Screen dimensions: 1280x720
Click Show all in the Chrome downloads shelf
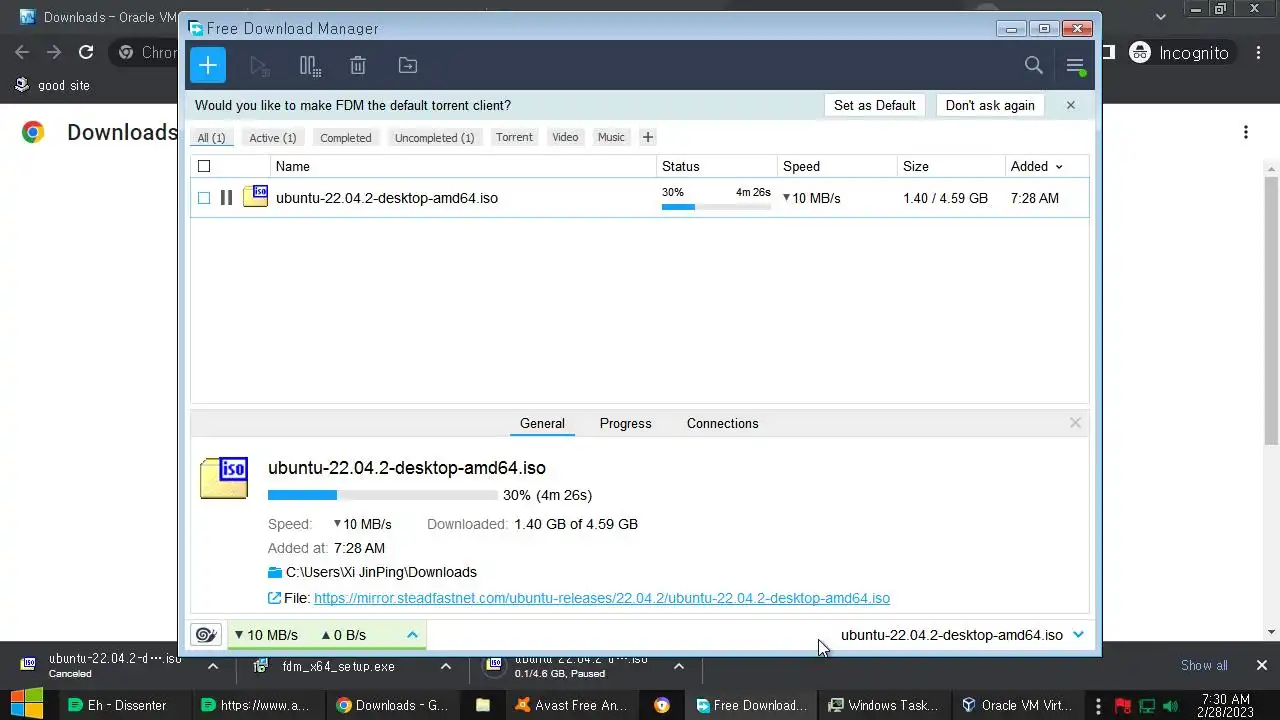1204,665
